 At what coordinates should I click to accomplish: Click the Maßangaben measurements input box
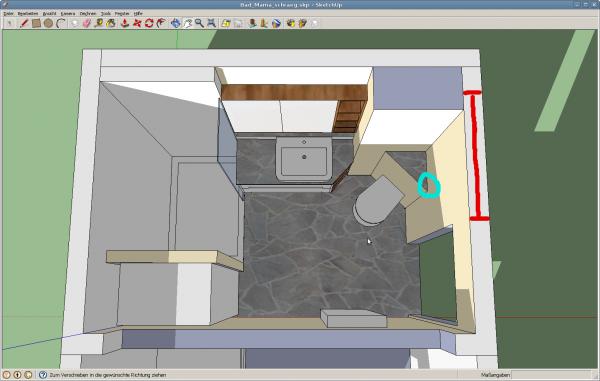tap(551, 375)
